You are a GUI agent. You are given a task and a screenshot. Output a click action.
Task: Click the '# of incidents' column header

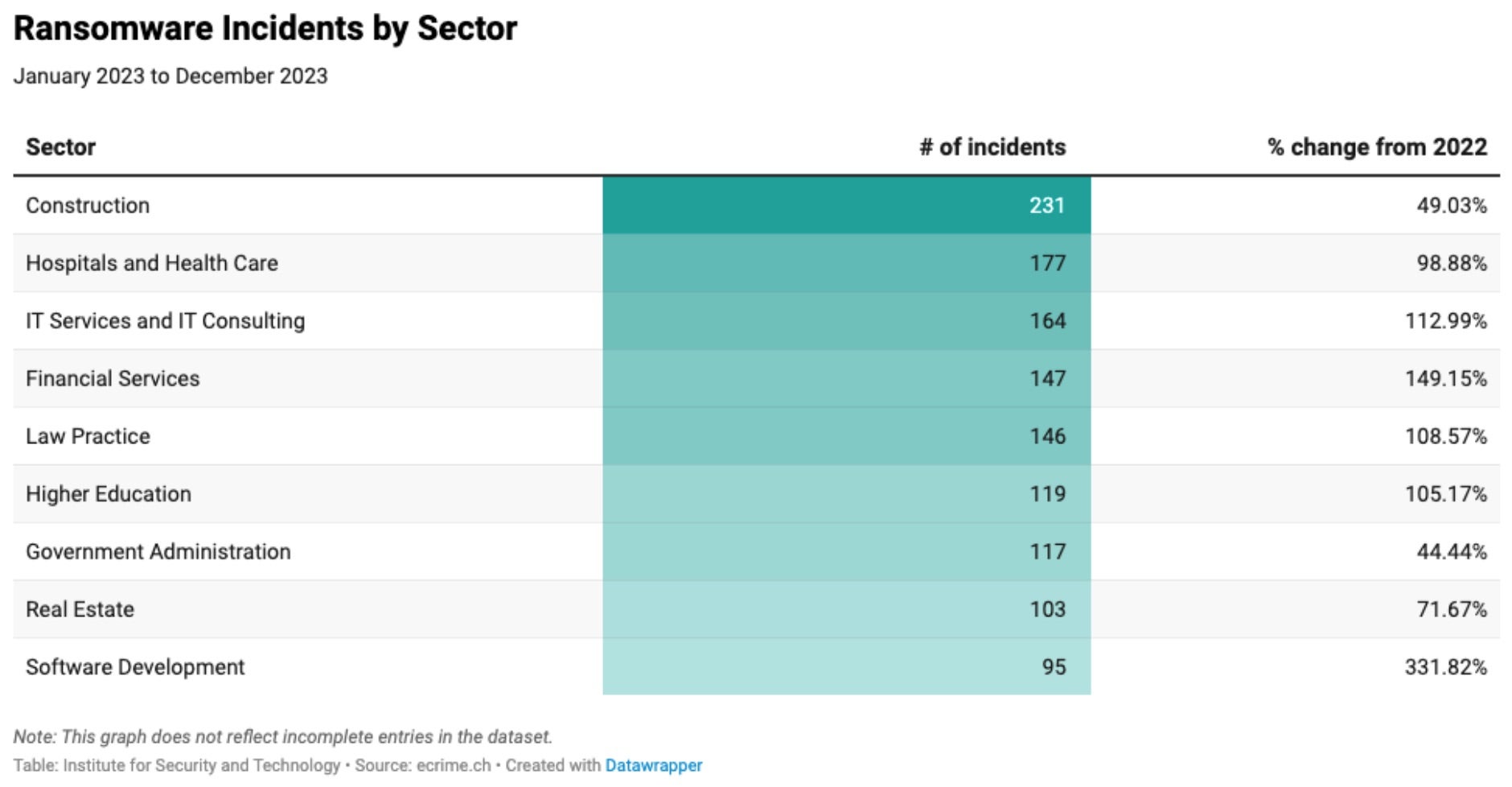pyautogui.click(x=992, y=147)
